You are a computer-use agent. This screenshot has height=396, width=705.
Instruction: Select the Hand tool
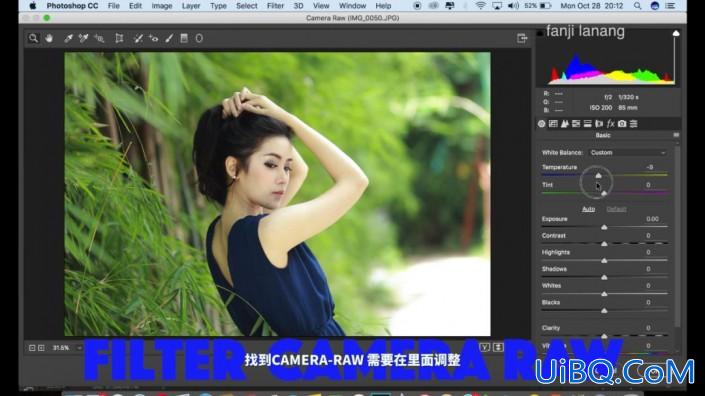pyautogui.click(x=49, y=39)
